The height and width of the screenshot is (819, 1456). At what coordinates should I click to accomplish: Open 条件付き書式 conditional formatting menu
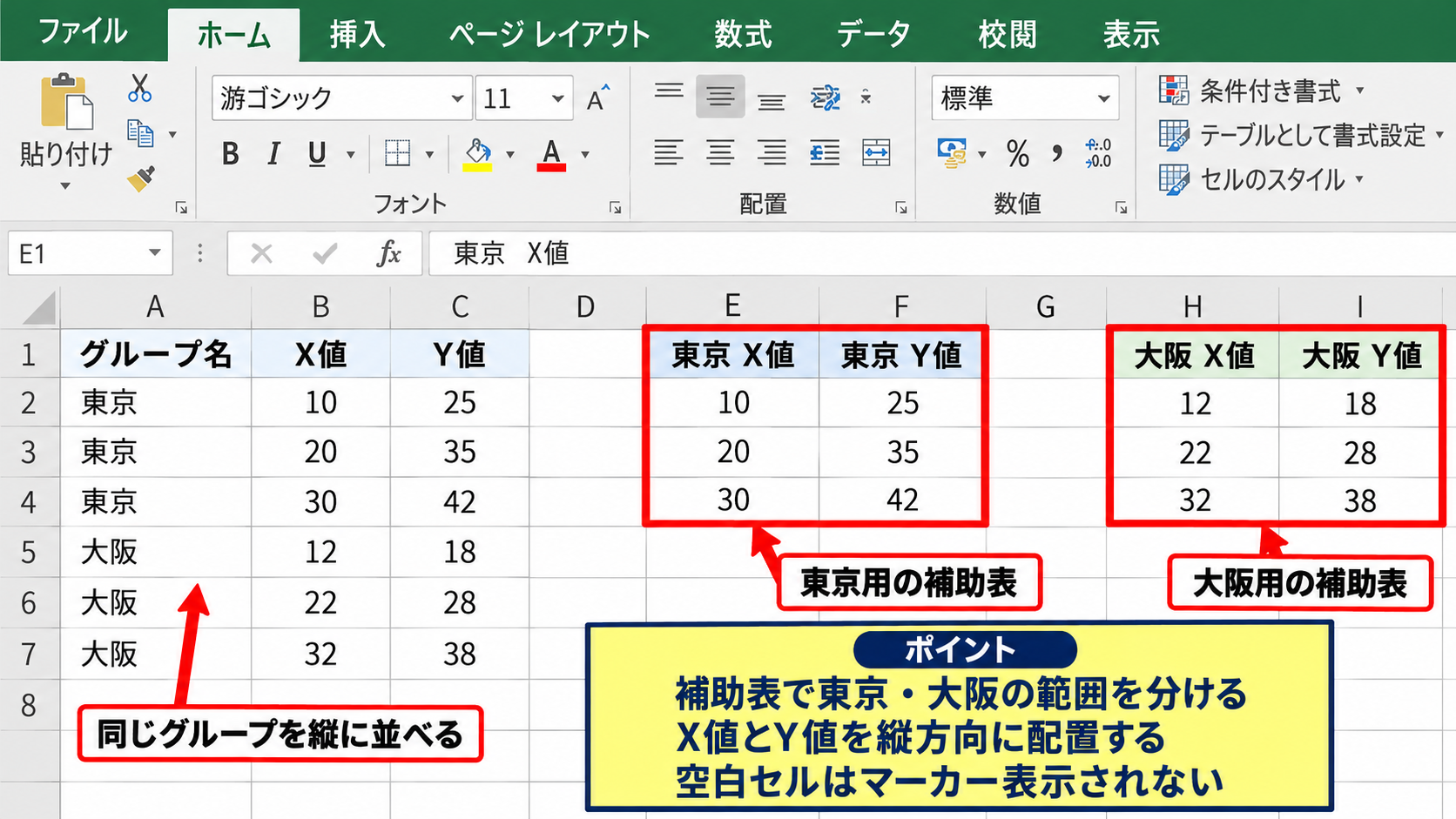tap(1261, 91)
